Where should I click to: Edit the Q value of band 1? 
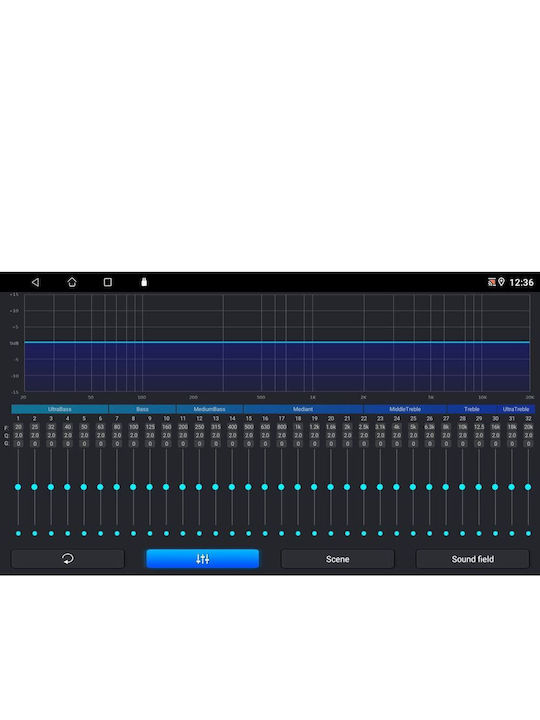tap(18, 435)
